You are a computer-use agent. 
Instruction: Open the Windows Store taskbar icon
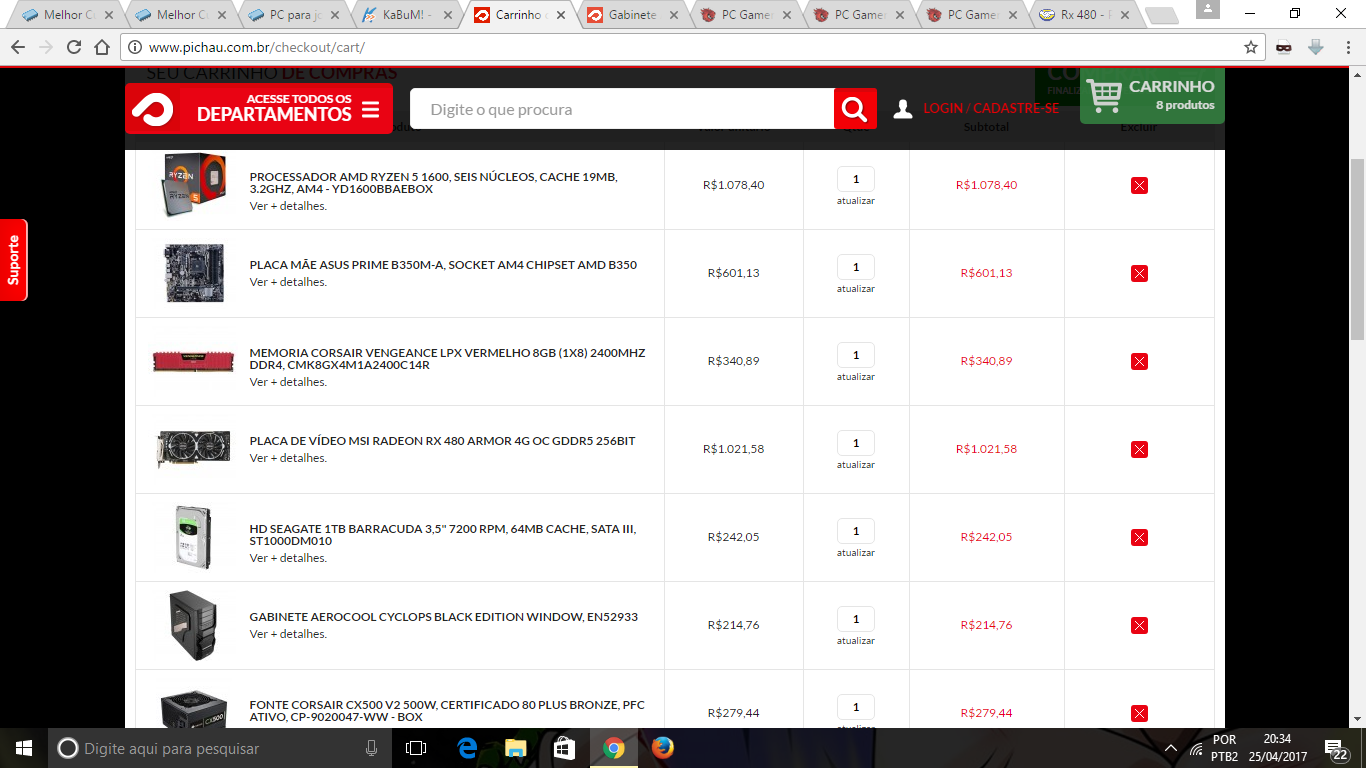564,748
